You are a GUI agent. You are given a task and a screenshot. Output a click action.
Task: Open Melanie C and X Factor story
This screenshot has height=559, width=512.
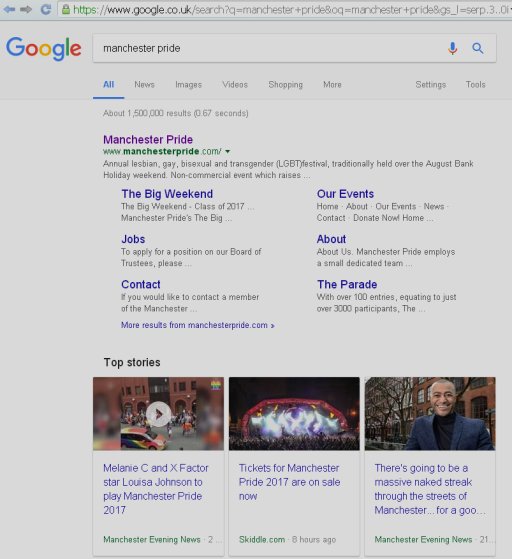click(x=156, y=489)
